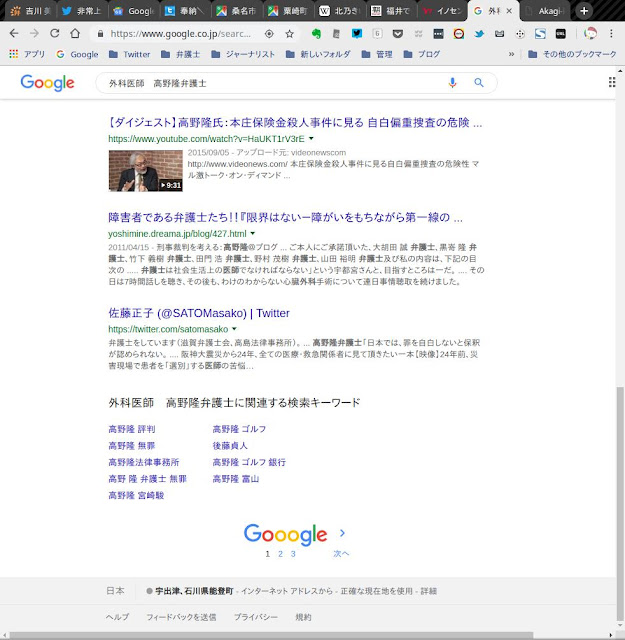Open a new tab with plus button
Screen dimensions: 625x640
click(584, 11)
